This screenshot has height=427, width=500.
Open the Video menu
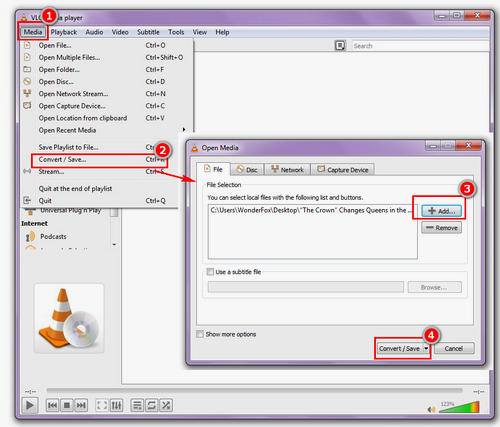point(120,32)
